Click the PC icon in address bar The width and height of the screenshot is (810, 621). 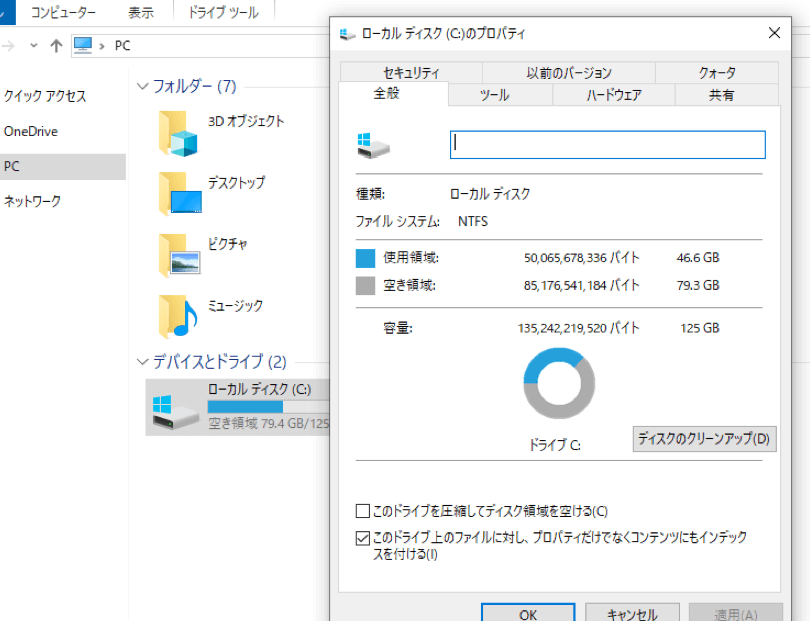pos(83,46)
